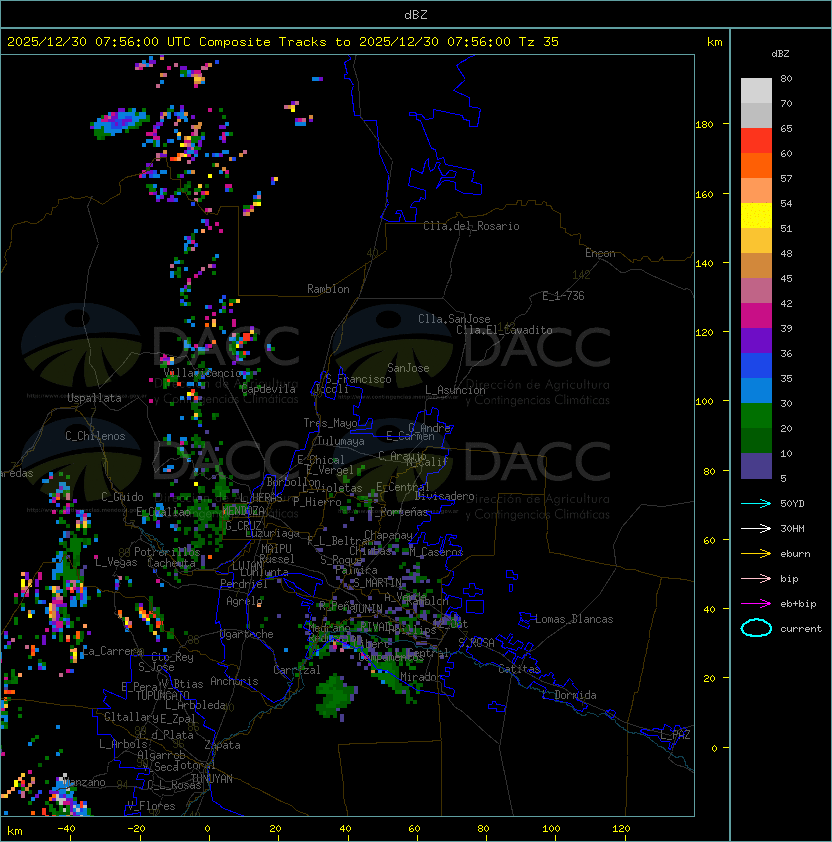Click the 'Ugarteche' map label
Screen dimensions: 832x842
tap(247, 634)
